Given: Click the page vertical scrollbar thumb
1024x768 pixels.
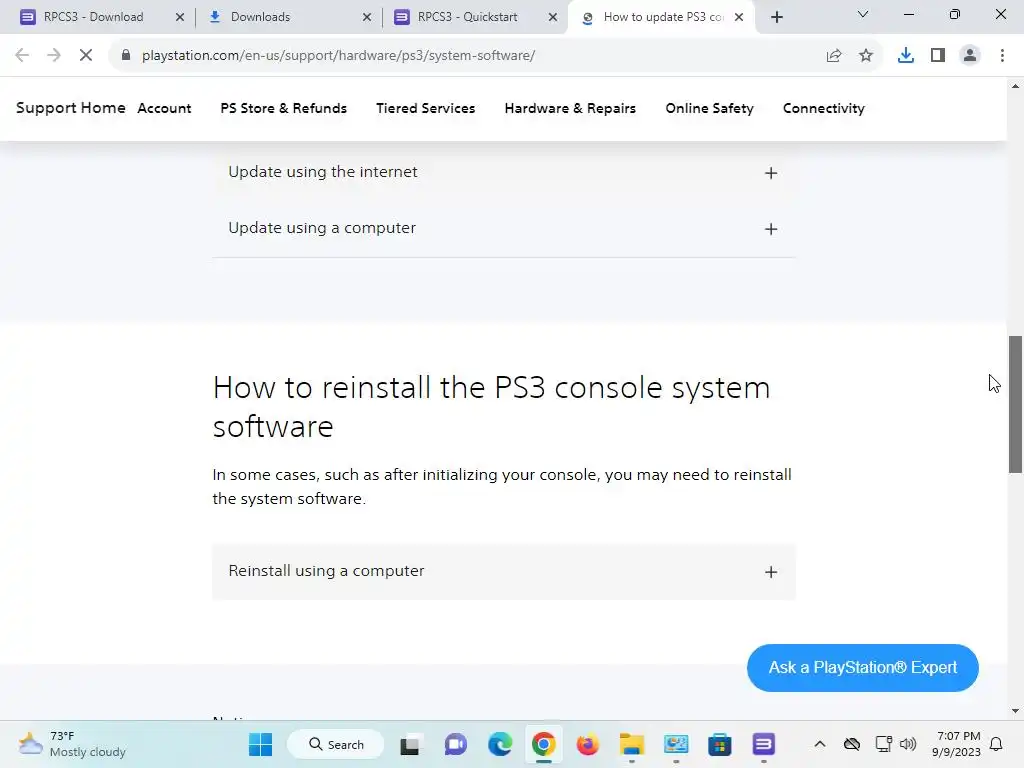Looking at the screenshot, I should click(x=1015, y=404).
